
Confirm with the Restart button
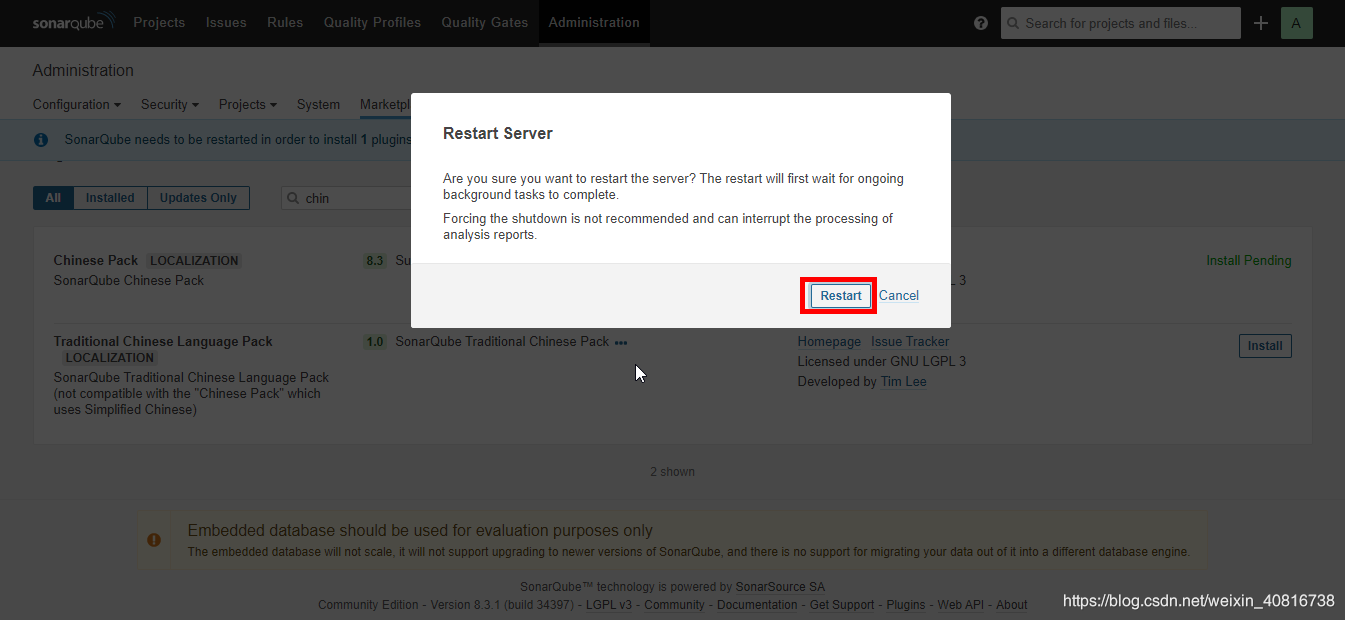tap(841, 296)
